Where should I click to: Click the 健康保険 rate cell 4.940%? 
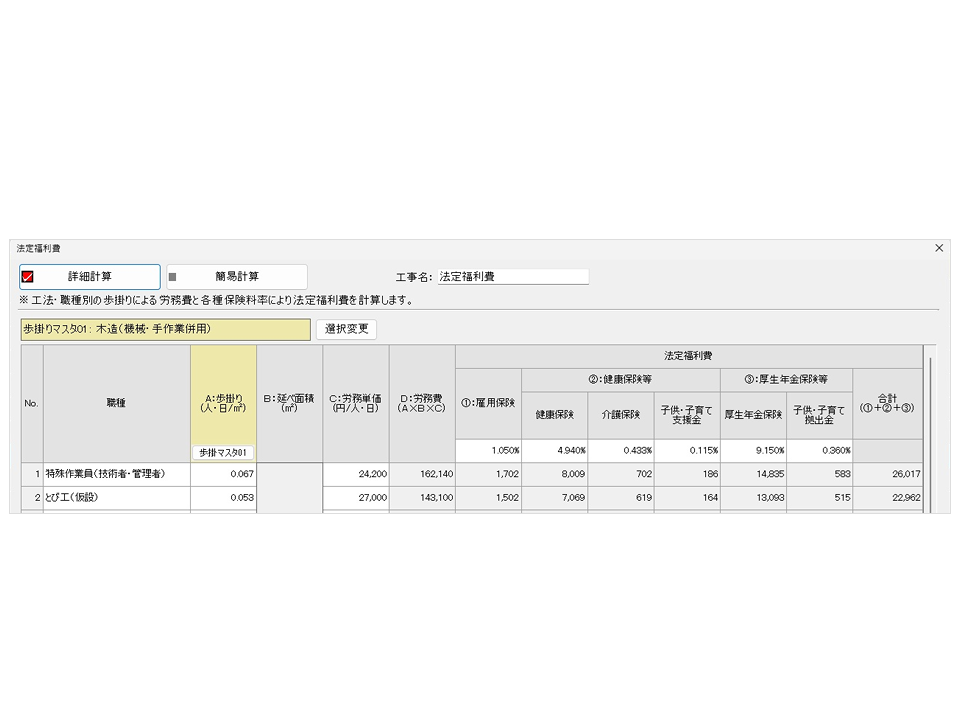tap(555, 451)
